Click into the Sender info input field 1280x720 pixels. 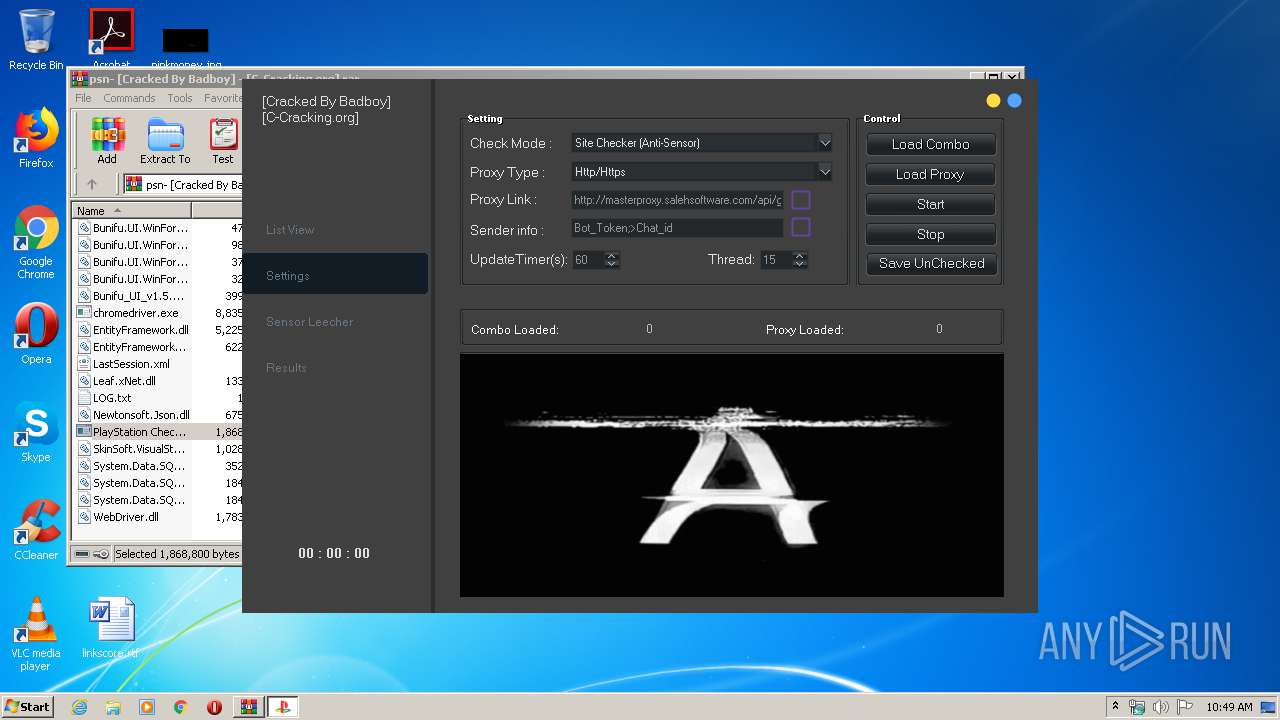pos(677,228)
